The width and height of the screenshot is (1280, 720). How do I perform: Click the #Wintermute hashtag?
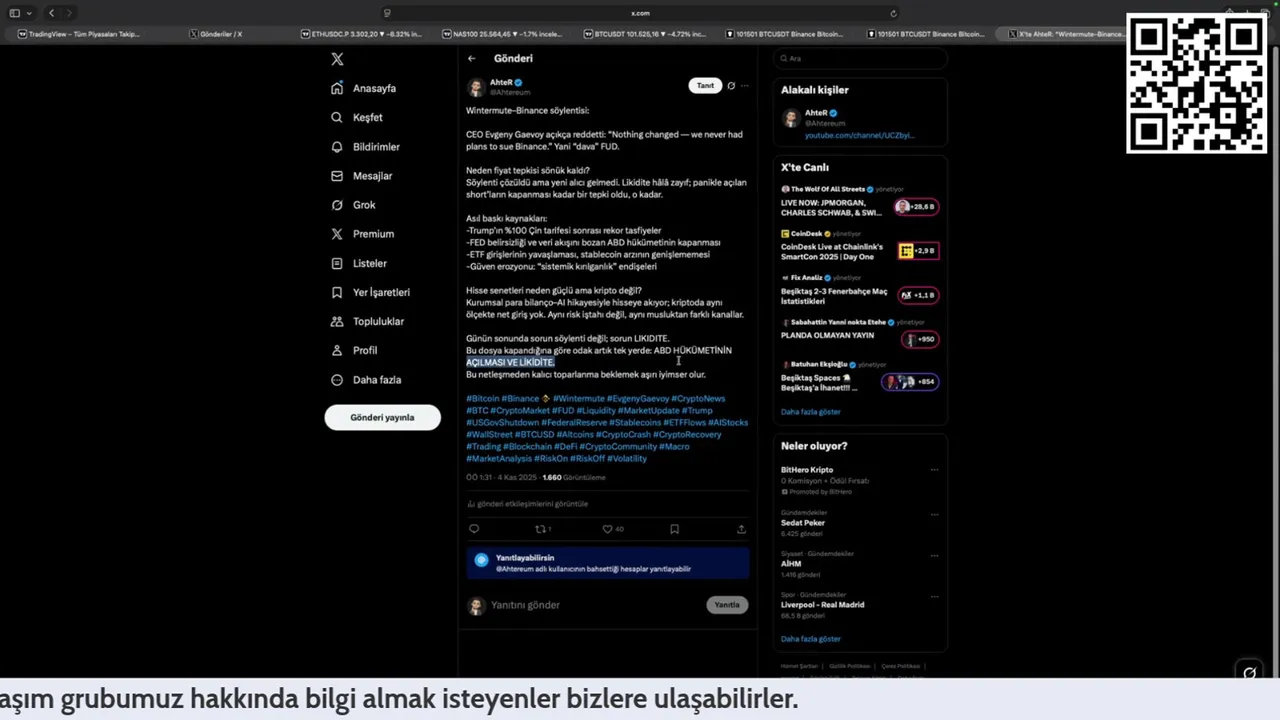coord(578,398)
